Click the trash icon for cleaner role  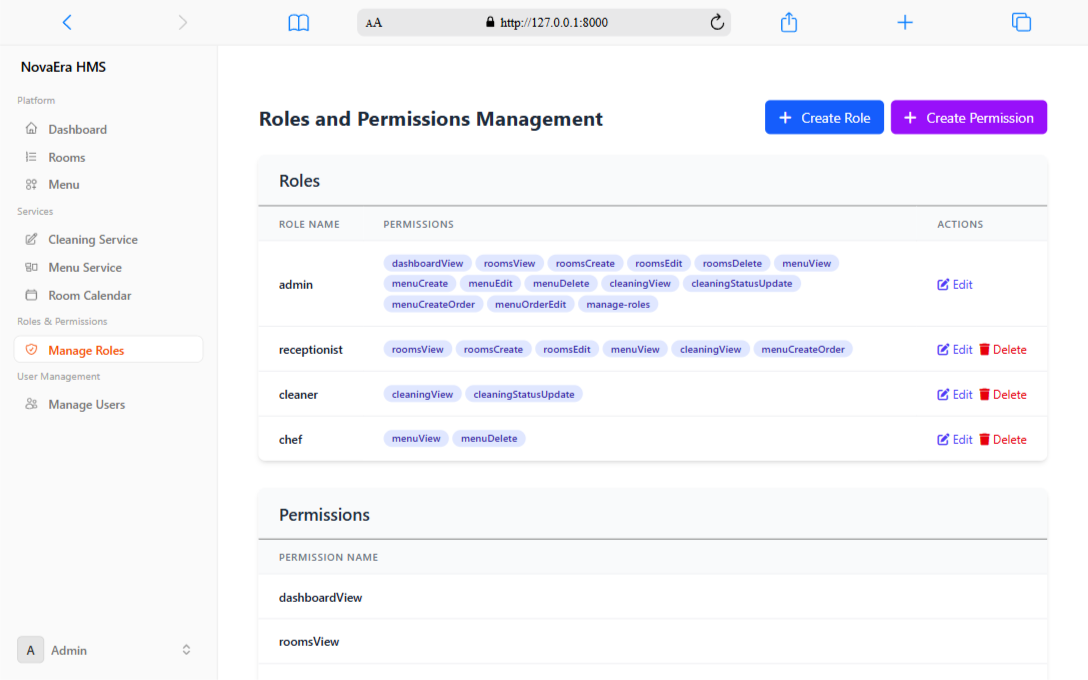(x=985, y=394)
